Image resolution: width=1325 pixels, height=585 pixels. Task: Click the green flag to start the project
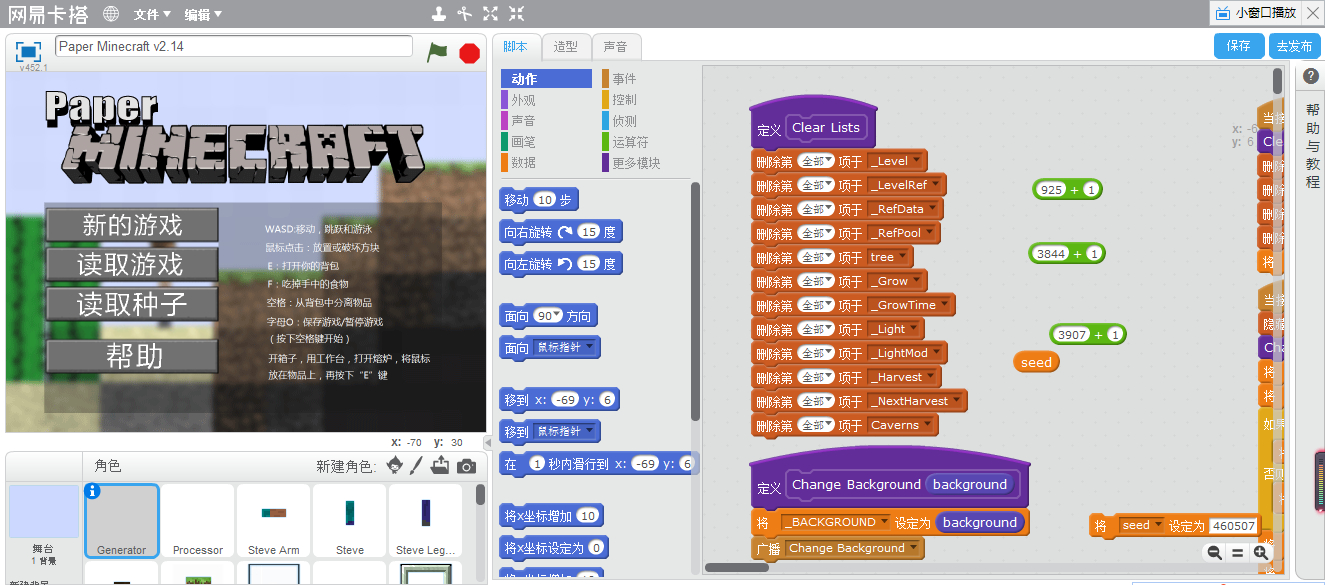coord(437,52)
